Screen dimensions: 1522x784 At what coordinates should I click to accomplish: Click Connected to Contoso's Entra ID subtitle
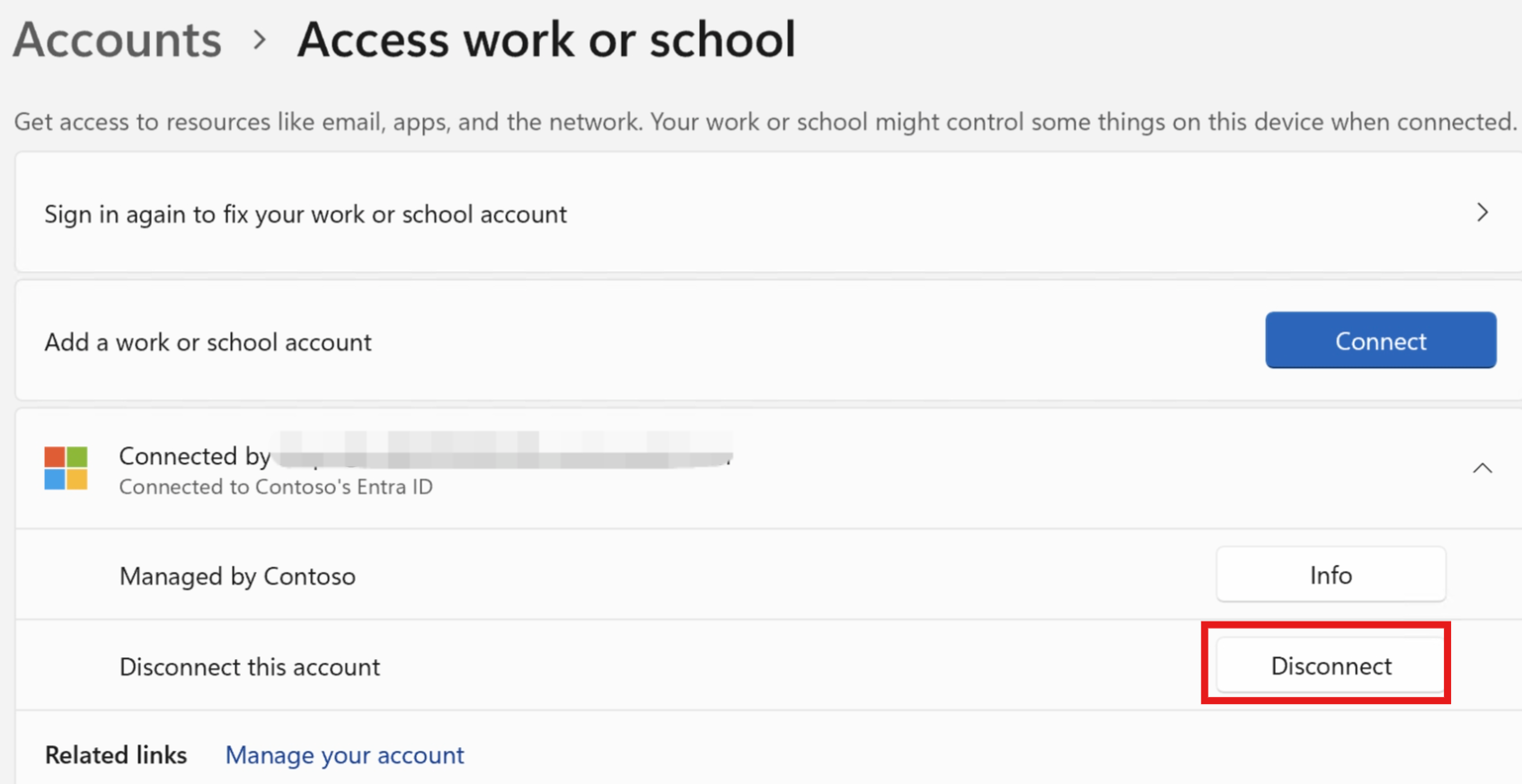click(276, 487)
